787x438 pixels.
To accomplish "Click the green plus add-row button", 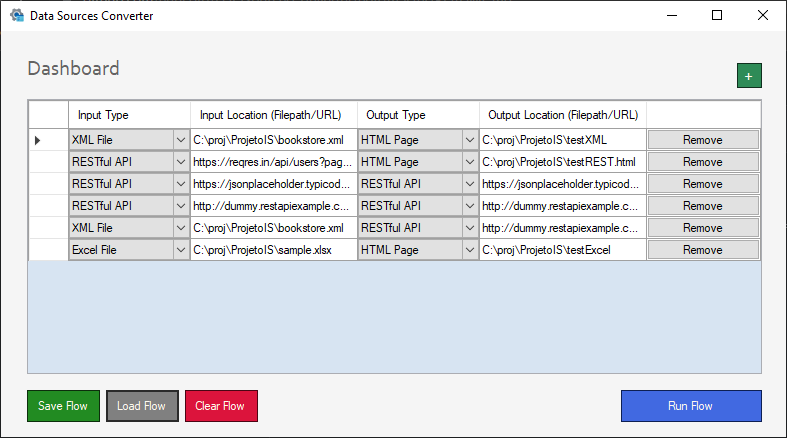I will [749, 76].
